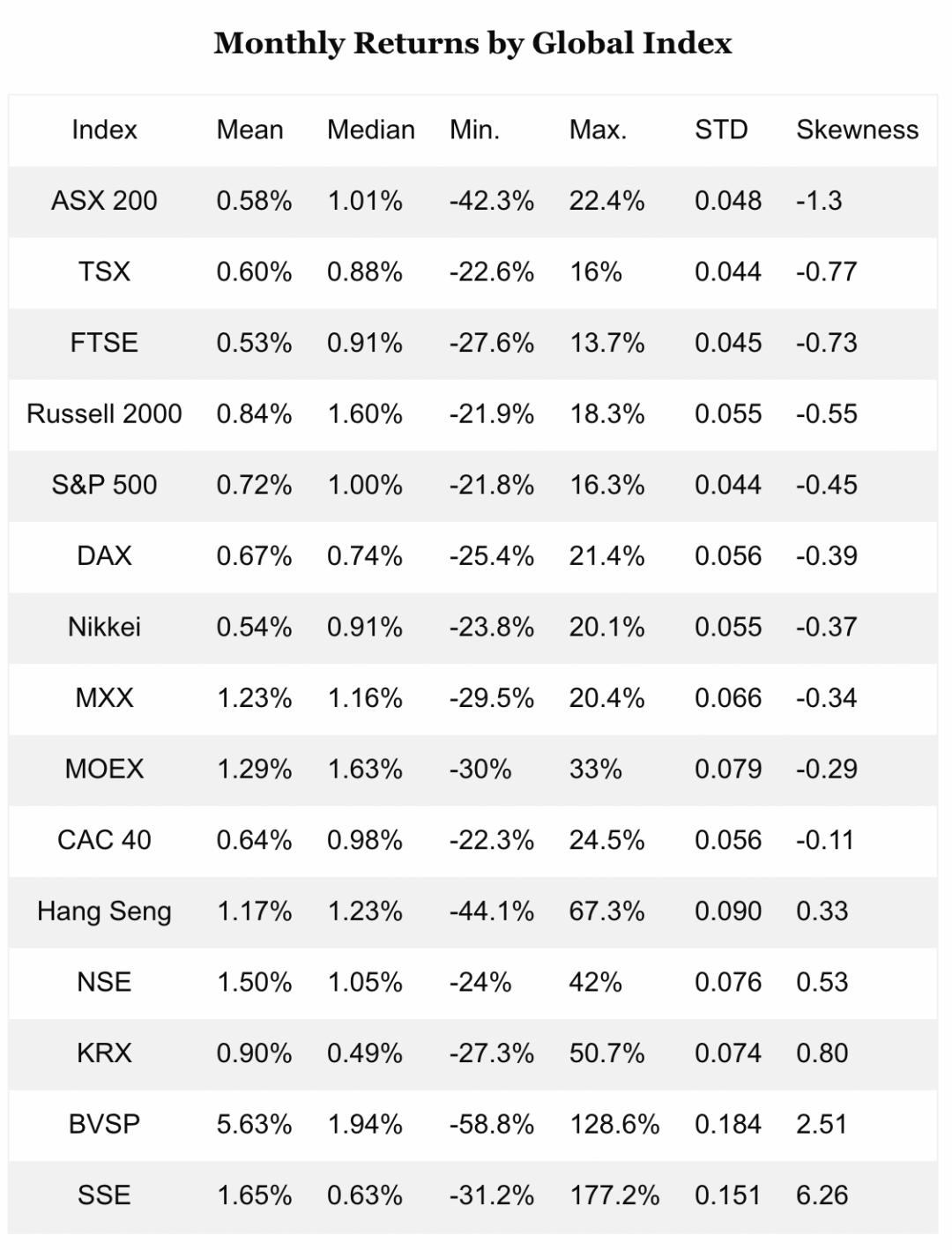Select the STD column header
This screenshot has height=1250, width=952.
(x=721, y=130)
